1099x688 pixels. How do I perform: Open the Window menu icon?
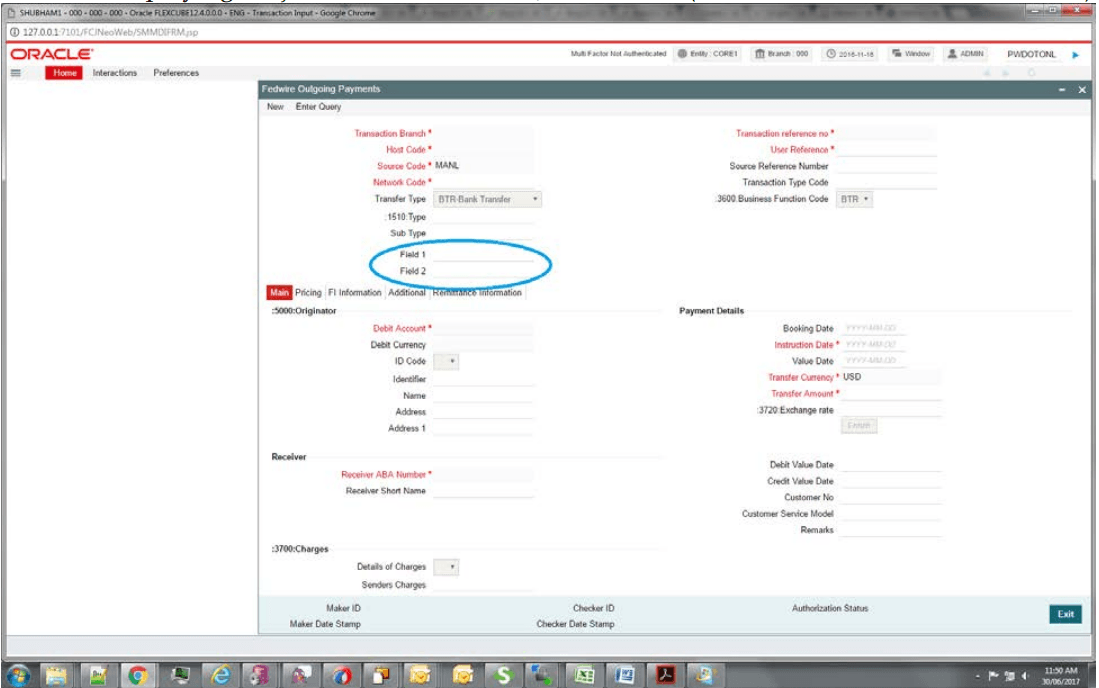click(896, 54)
